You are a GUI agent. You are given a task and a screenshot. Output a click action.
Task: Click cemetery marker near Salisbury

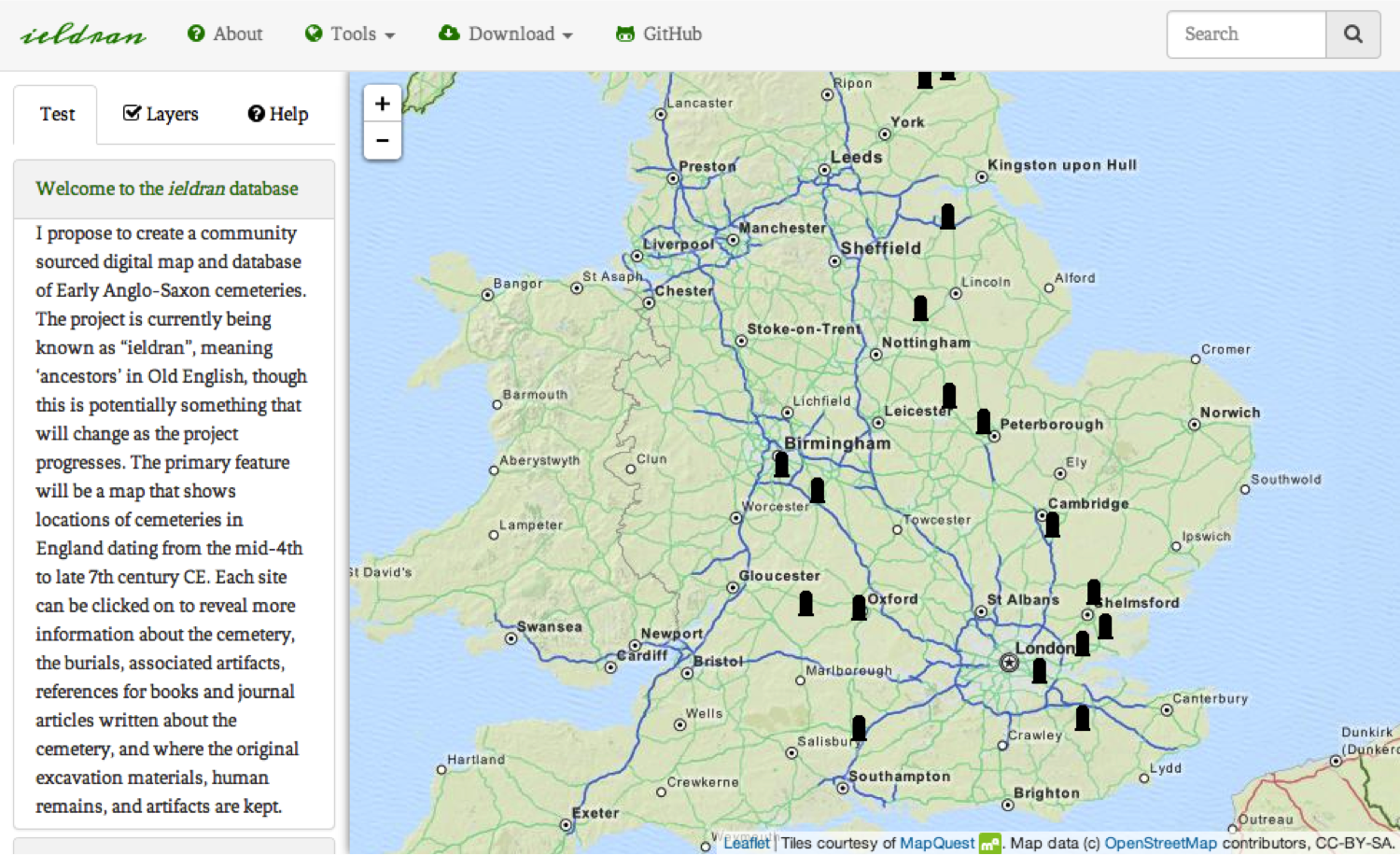pyautogui.click(x=859, y=728)
